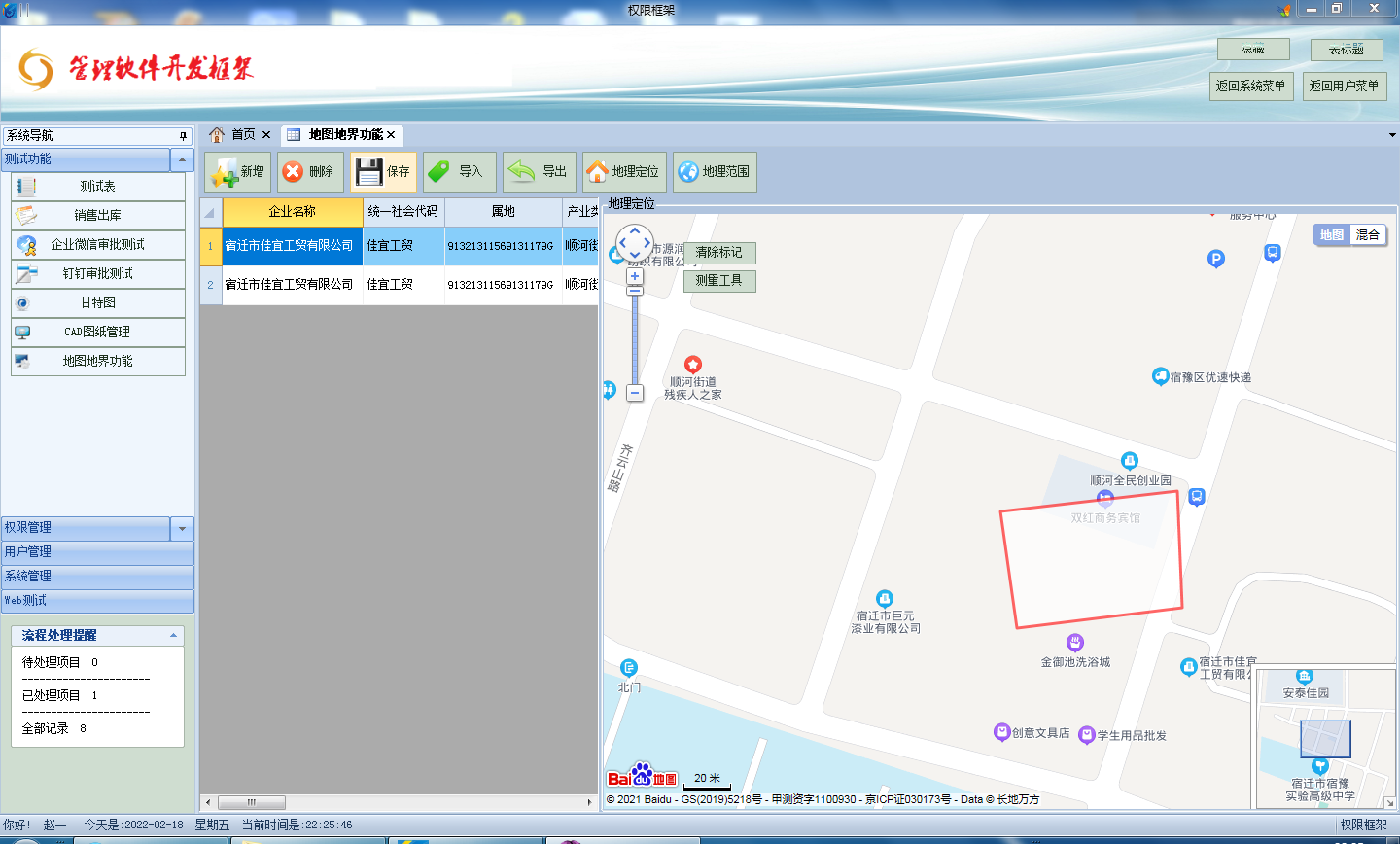The image size is (1400, 844).
Task: Click the 地图地界功能 sidebar icon
Action: 23,362
